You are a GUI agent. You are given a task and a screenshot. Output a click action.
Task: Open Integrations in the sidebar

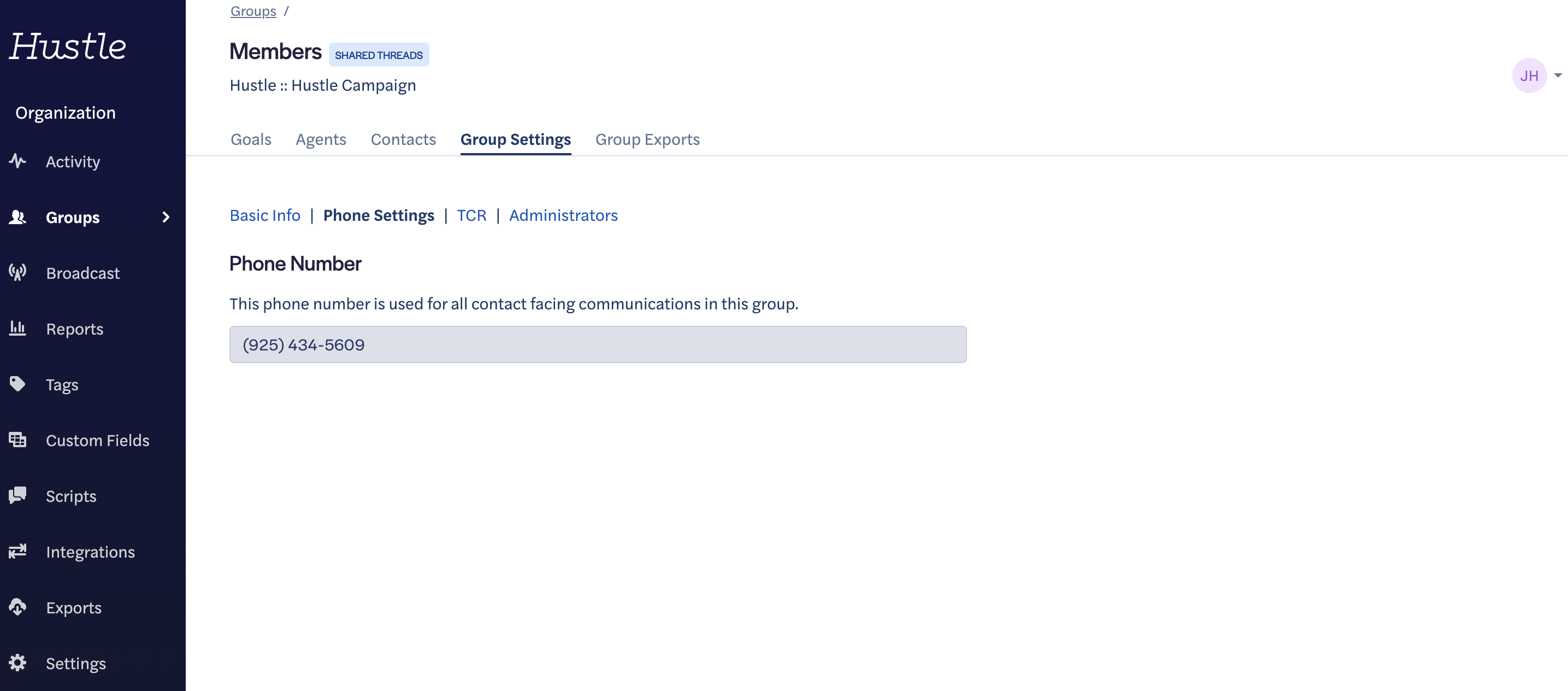point(90,552)
